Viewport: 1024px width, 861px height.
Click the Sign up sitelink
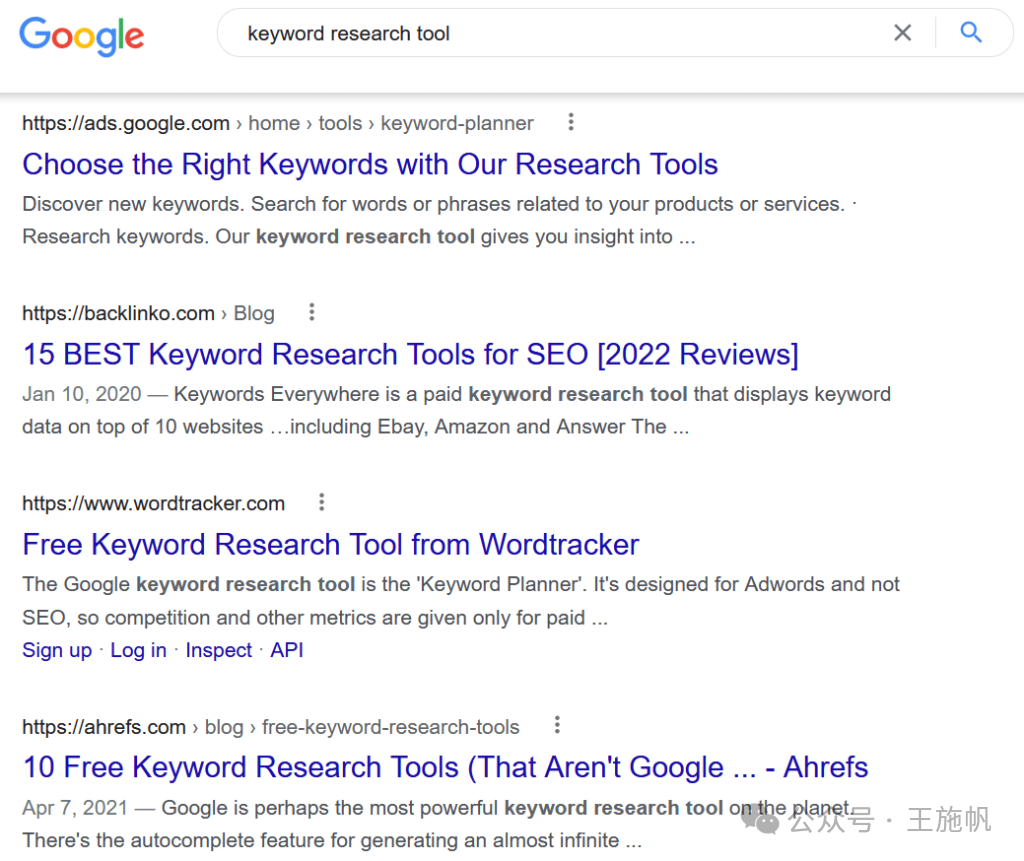point(57,651)
